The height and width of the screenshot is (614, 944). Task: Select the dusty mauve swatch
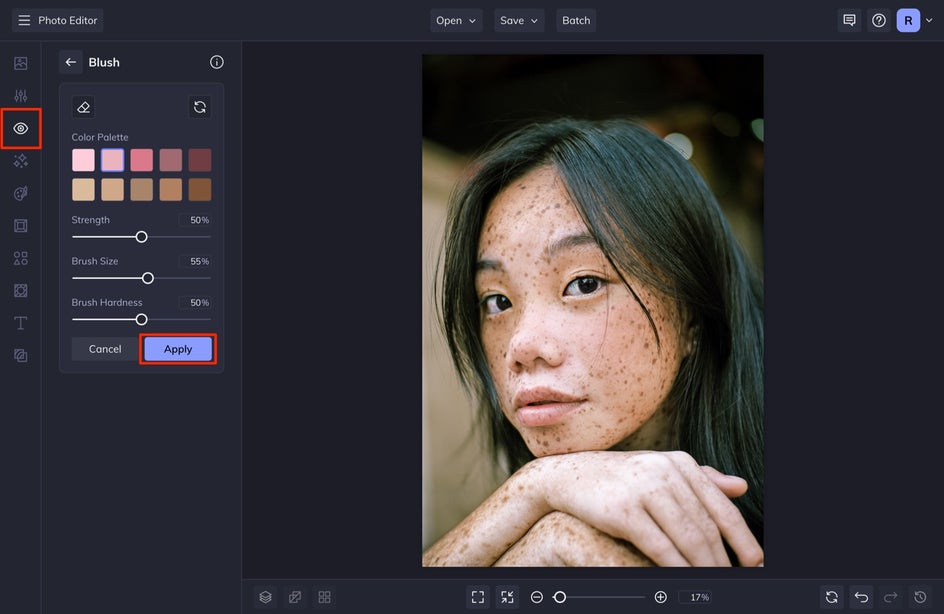point(171,160)
